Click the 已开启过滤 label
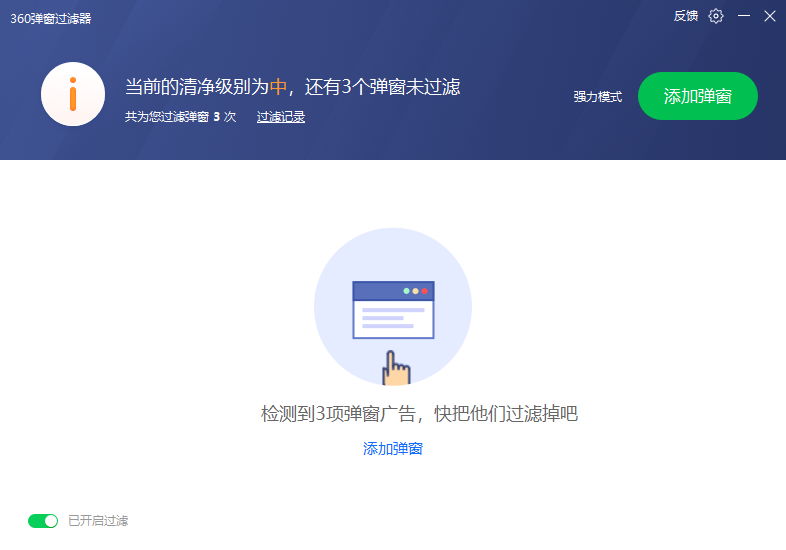This screenshot has width=786, height=550. (98, 521)
